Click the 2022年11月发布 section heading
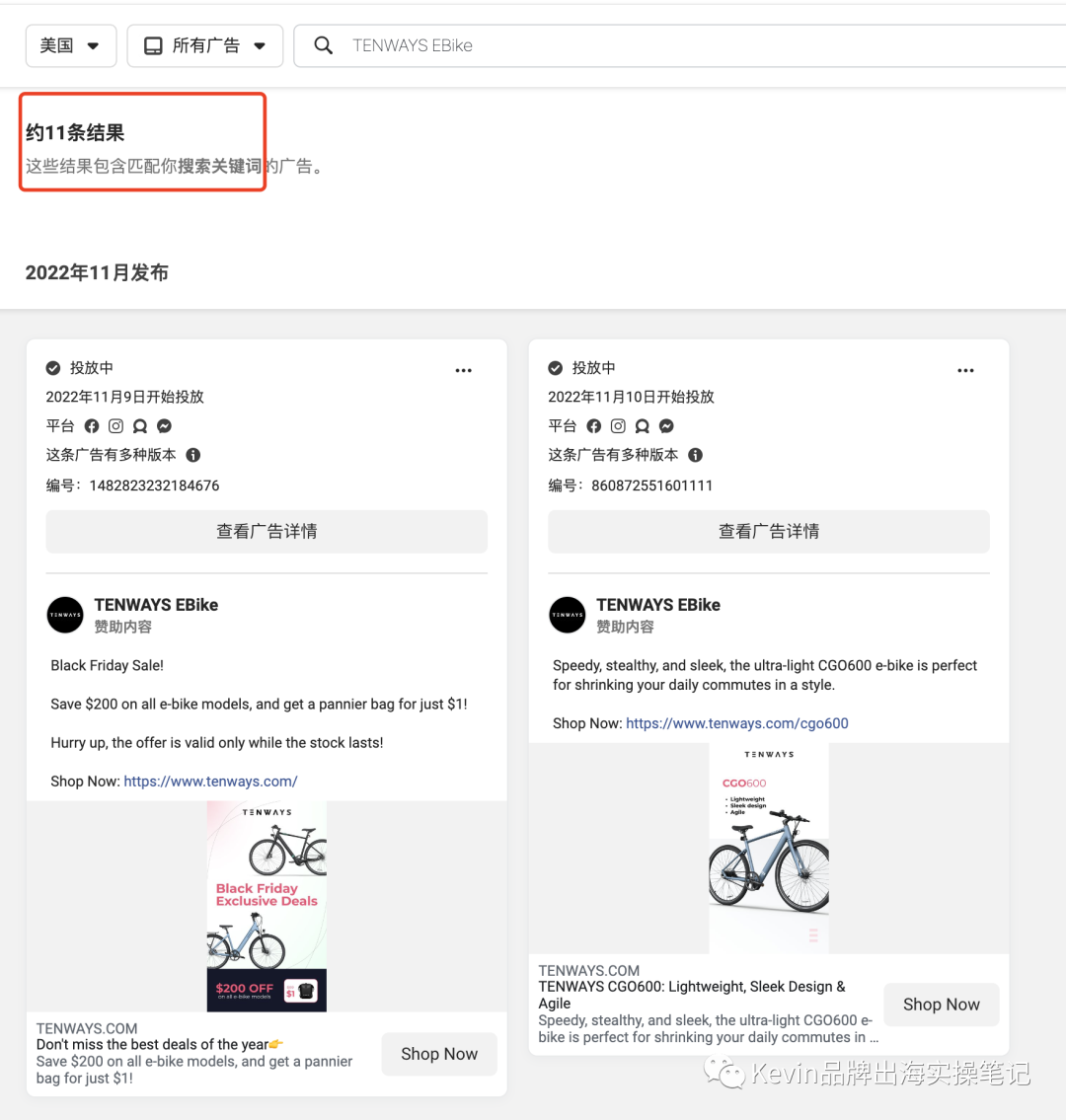This screenshot has width=1066, height=1120. pyautogui.click(x=97, y=273)
